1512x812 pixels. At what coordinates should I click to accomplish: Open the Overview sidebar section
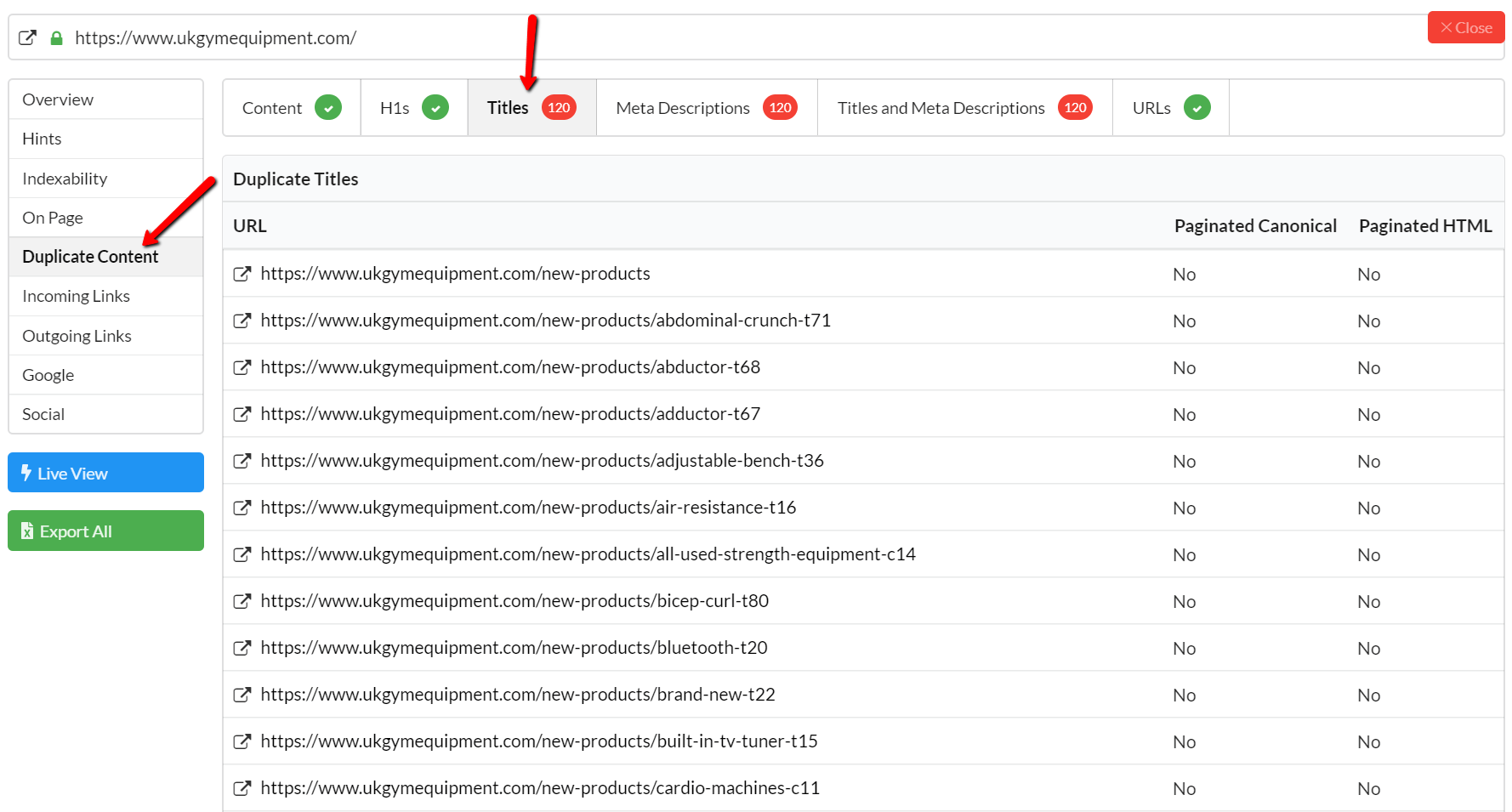[106, 99]
